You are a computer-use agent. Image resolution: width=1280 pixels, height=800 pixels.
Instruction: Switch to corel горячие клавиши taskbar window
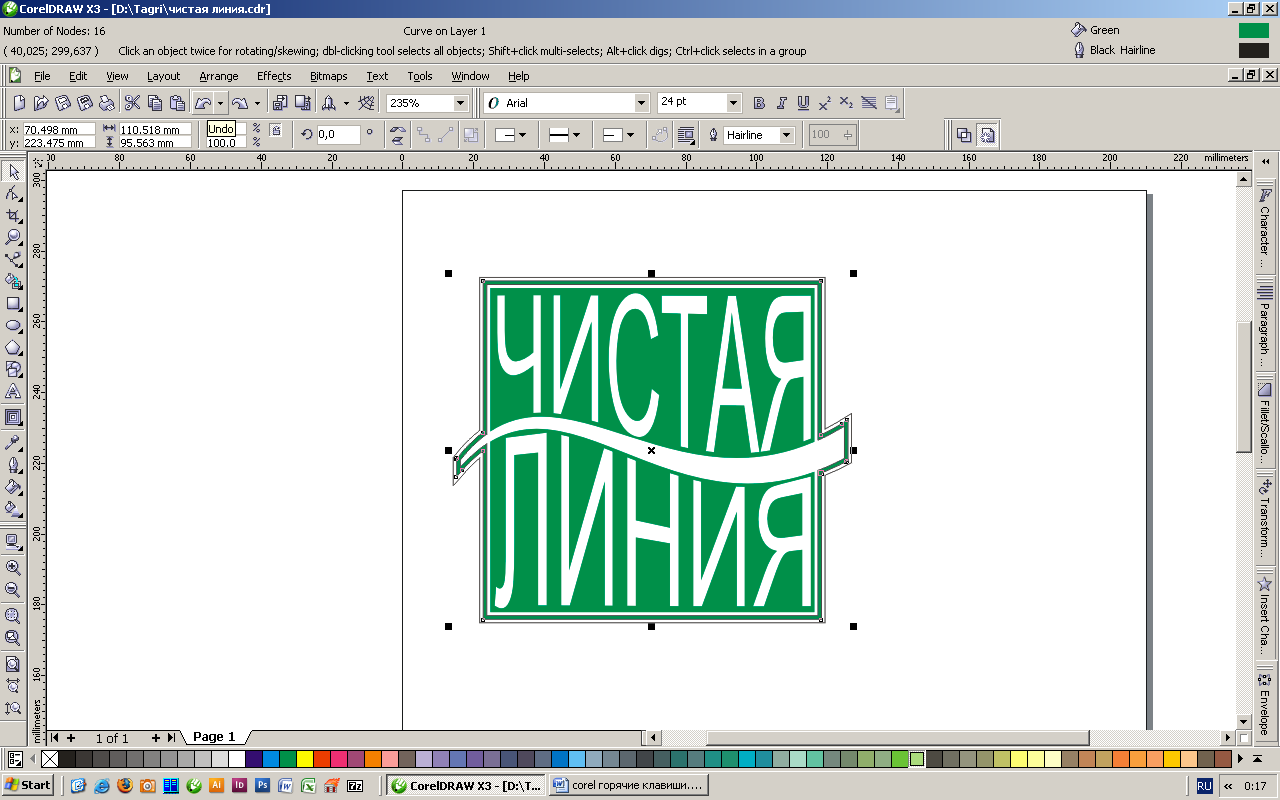628,786
